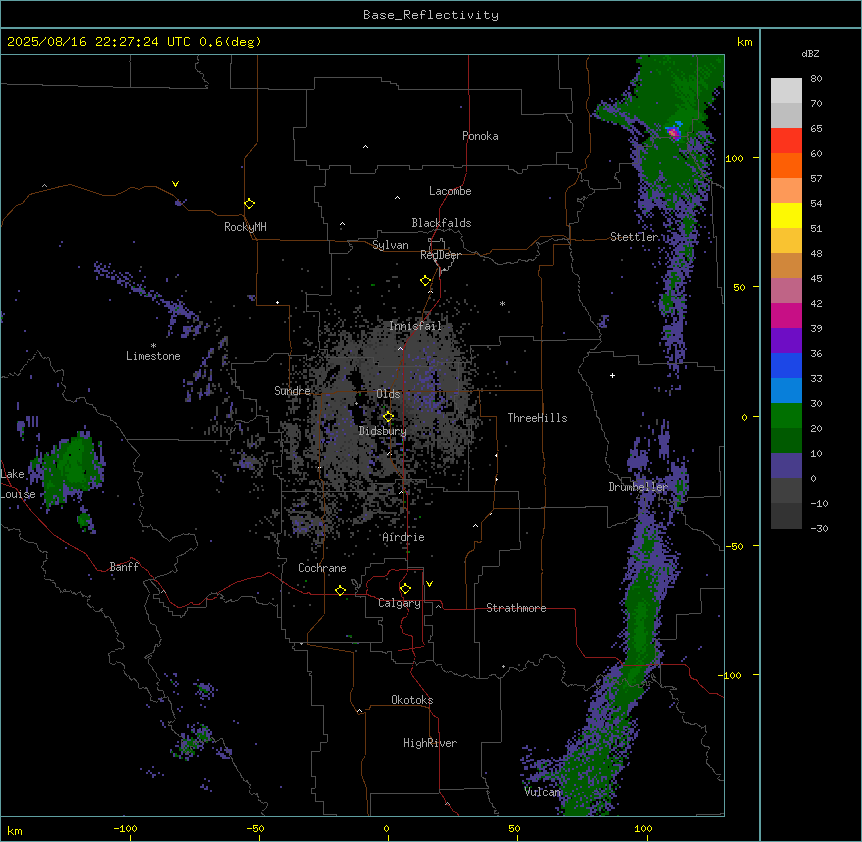862x842 pixels.
Task: Select the slate purple swatch between 10 and 0
Action: 786,466
